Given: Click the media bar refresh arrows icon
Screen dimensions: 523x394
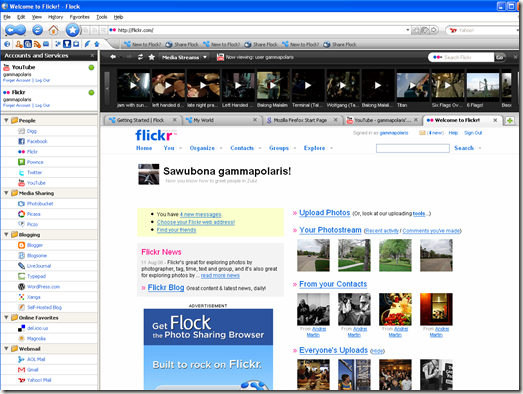Looking at the screenshot, I should 140,57.
